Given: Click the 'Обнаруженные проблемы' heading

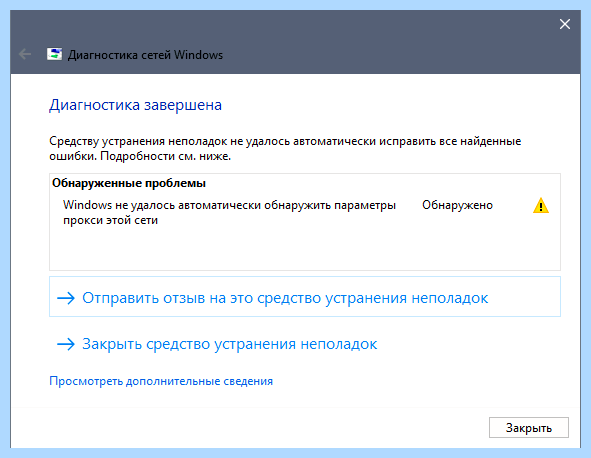Looking at the screenshot, I should (129, 183).
